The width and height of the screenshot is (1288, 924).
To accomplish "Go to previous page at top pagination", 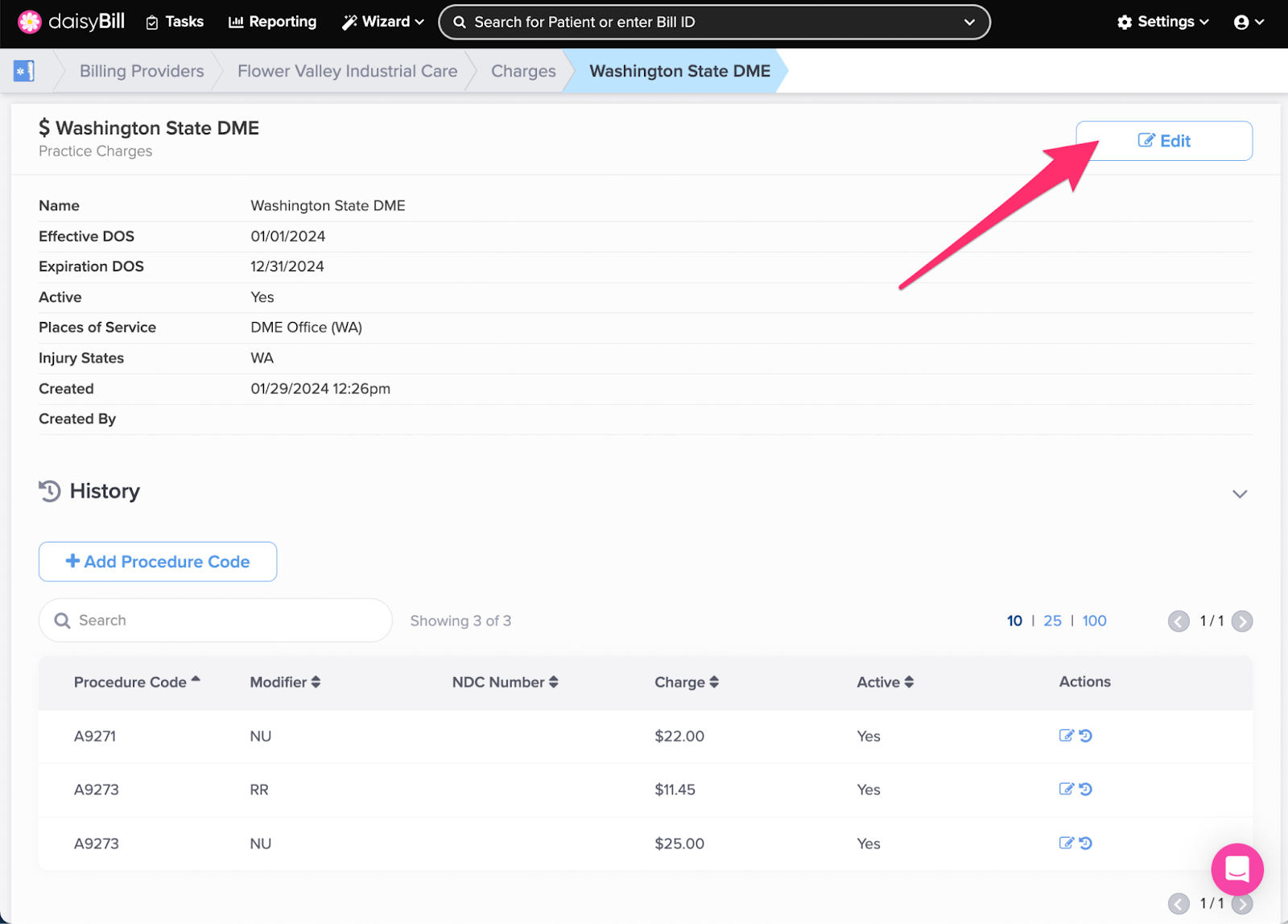I will (1179, 621).
